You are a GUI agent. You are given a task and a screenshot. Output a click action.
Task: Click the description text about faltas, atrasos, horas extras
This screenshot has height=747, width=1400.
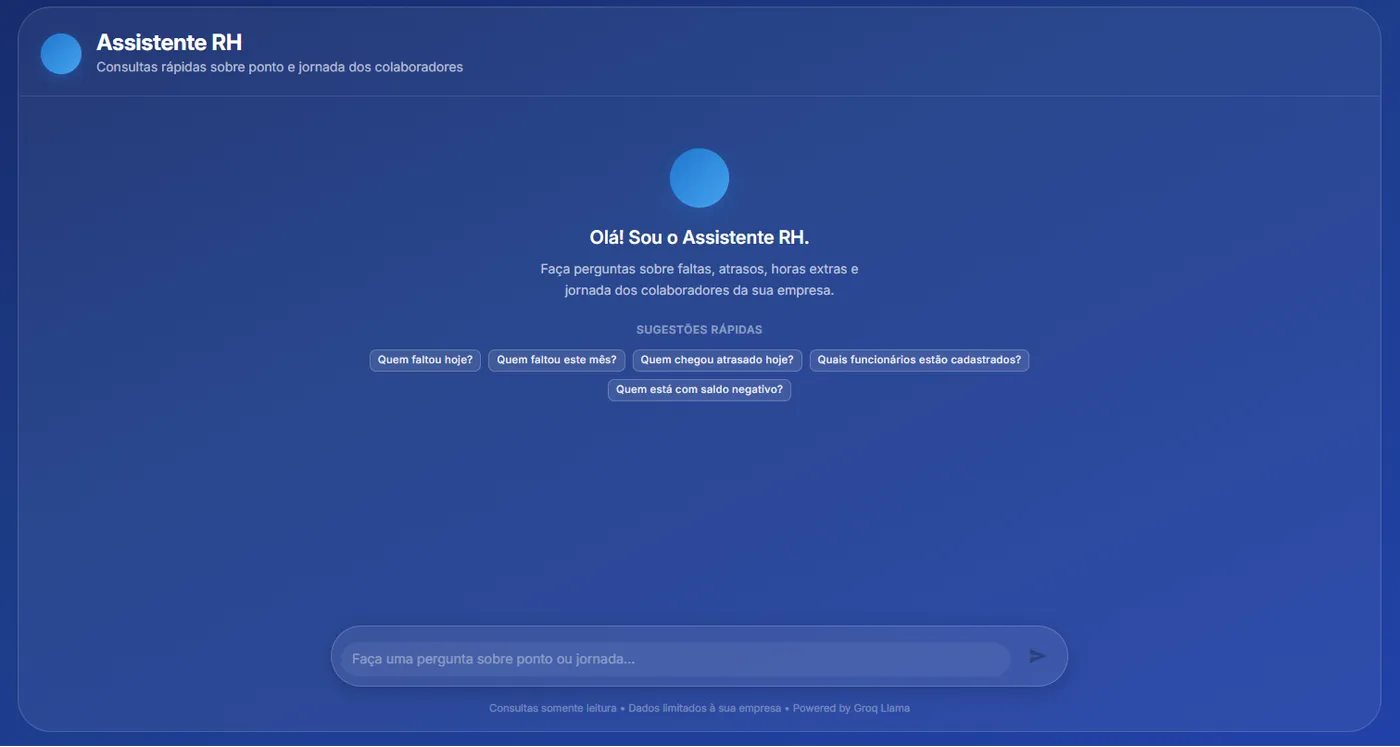(699, 280)
